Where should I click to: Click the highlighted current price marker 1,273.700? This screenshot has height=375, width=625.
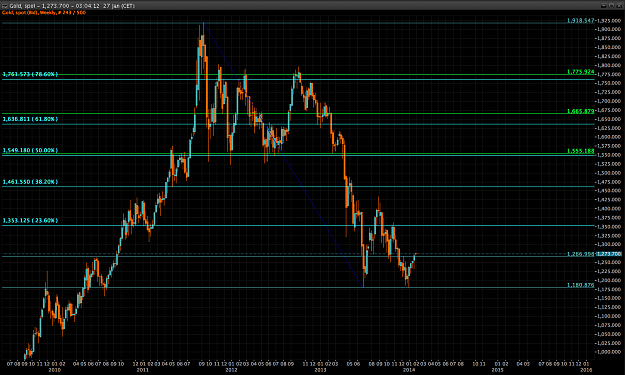[x=609, y=254]
